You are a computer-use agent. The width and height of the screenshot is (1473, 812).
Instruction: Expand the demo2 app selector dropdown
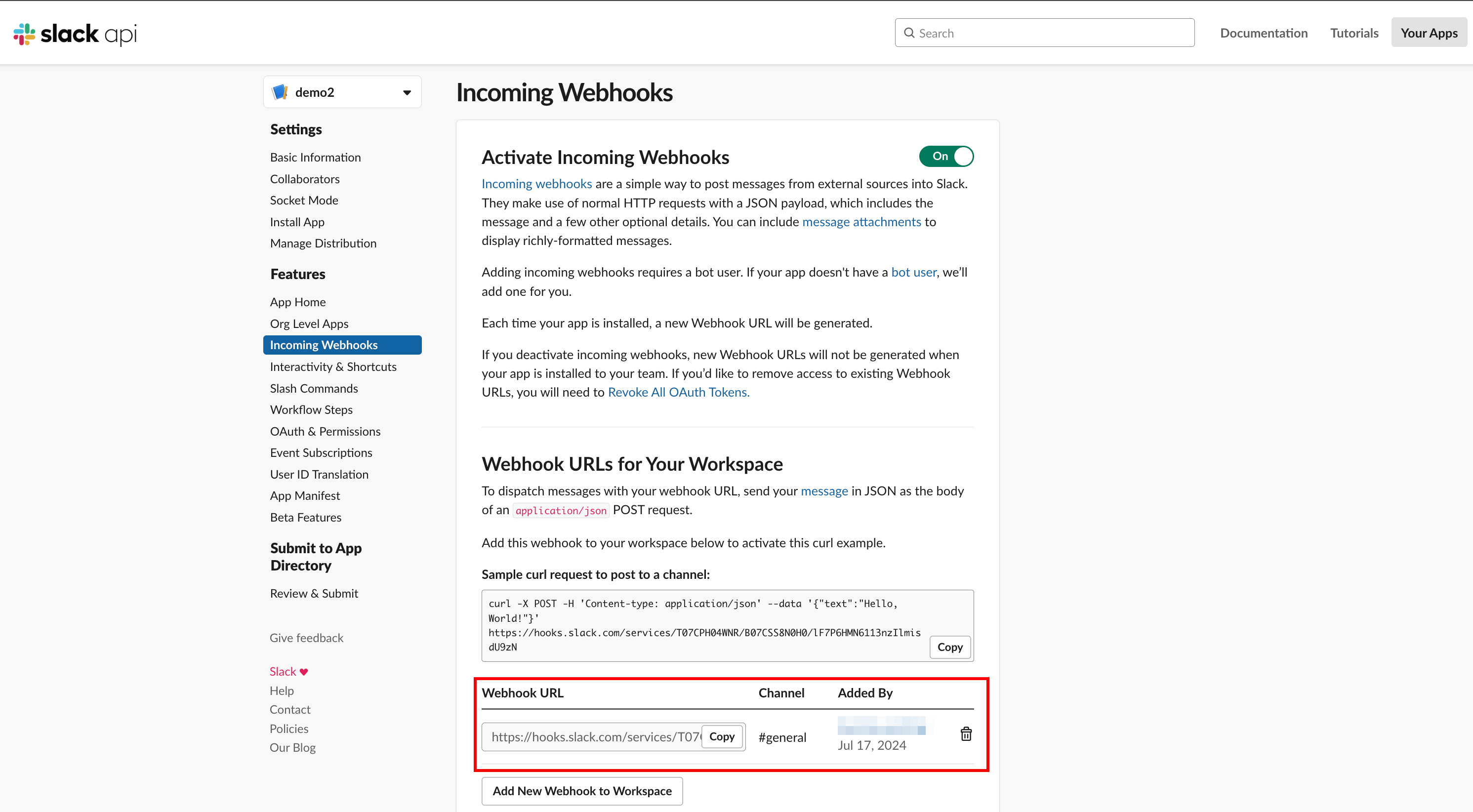(342, 92)
